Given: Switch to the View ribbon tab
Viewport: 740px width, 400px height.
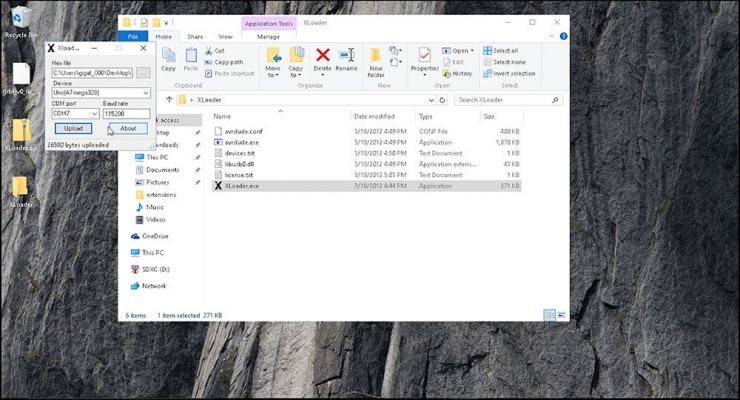Looking at the screenshot, I should click(x=225, y=36).
